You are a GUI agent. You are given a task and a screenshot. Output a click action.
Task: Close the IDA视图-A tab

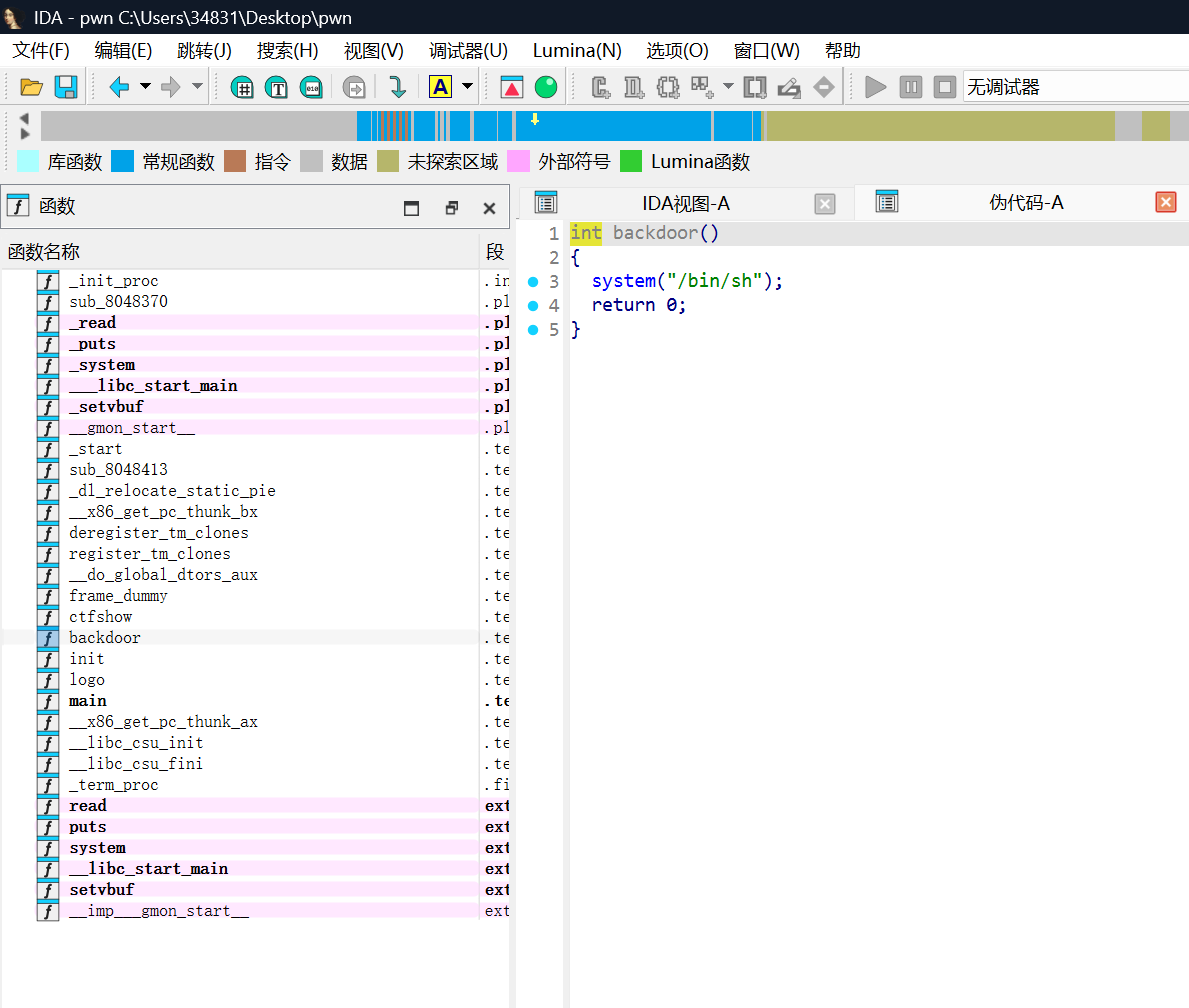pyautogui.click(x=825, y=203)
